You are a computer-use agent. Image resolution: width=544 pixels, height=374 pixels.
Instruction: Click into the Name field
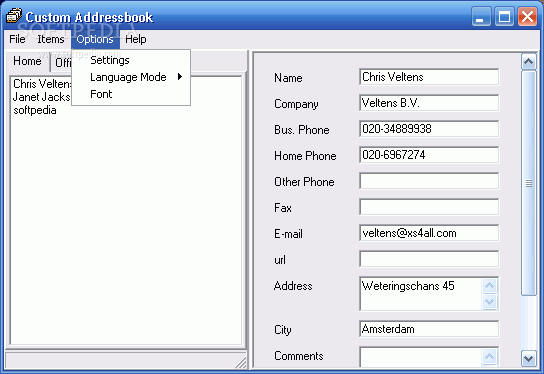coord(429,77)
